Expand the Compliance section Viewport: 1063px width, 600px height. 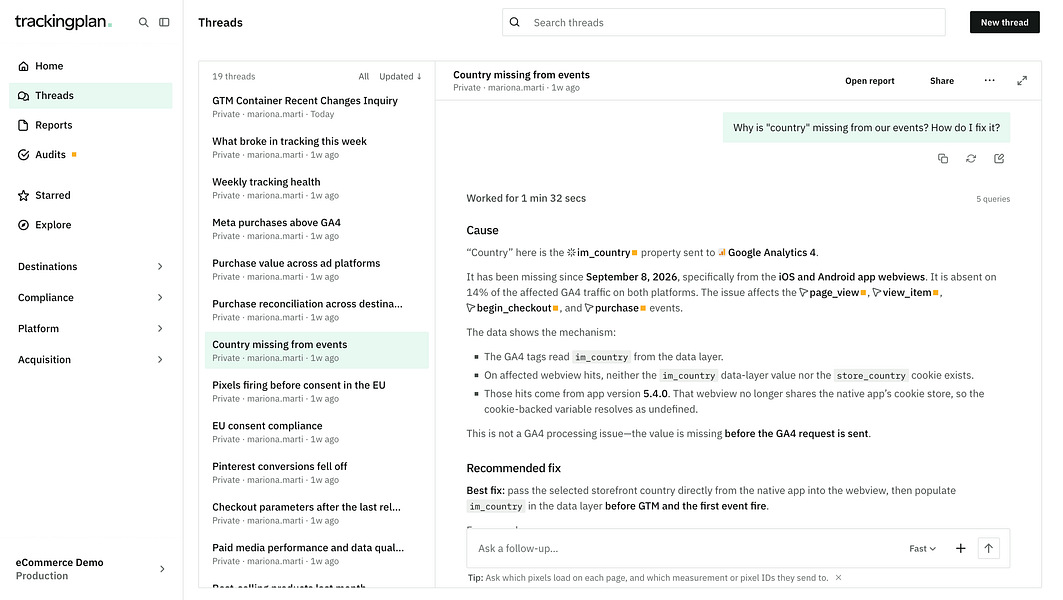(91, 298)
